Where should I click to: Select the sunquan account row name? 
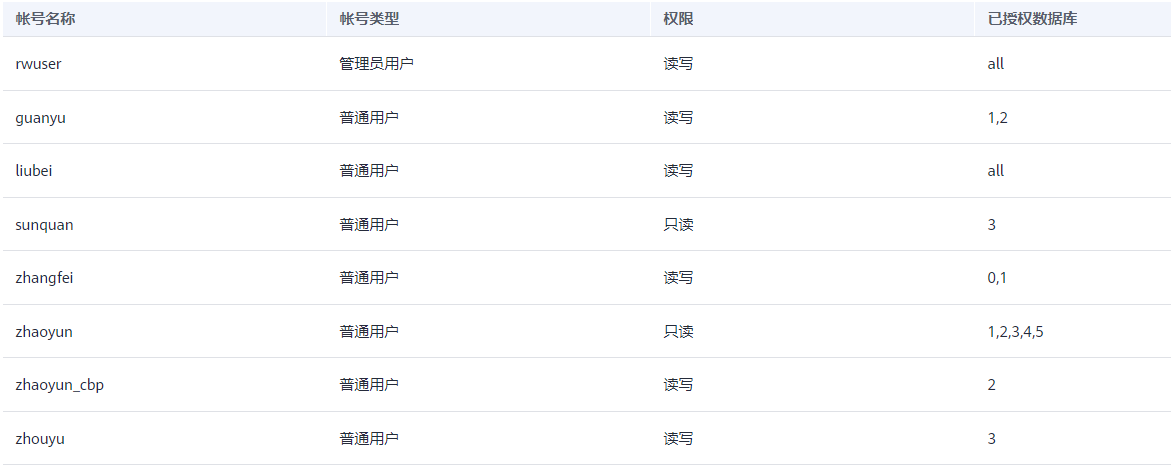click(x=44, y=225)
